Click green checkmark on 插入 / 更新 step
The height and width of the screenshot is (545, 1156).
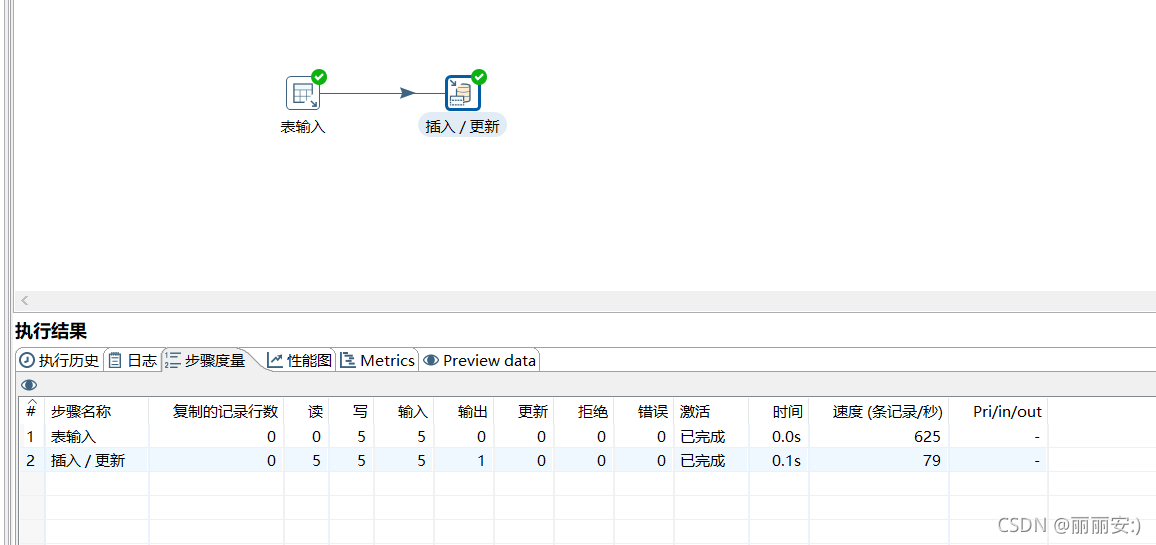pyautogui.click(x=479, y=77)
